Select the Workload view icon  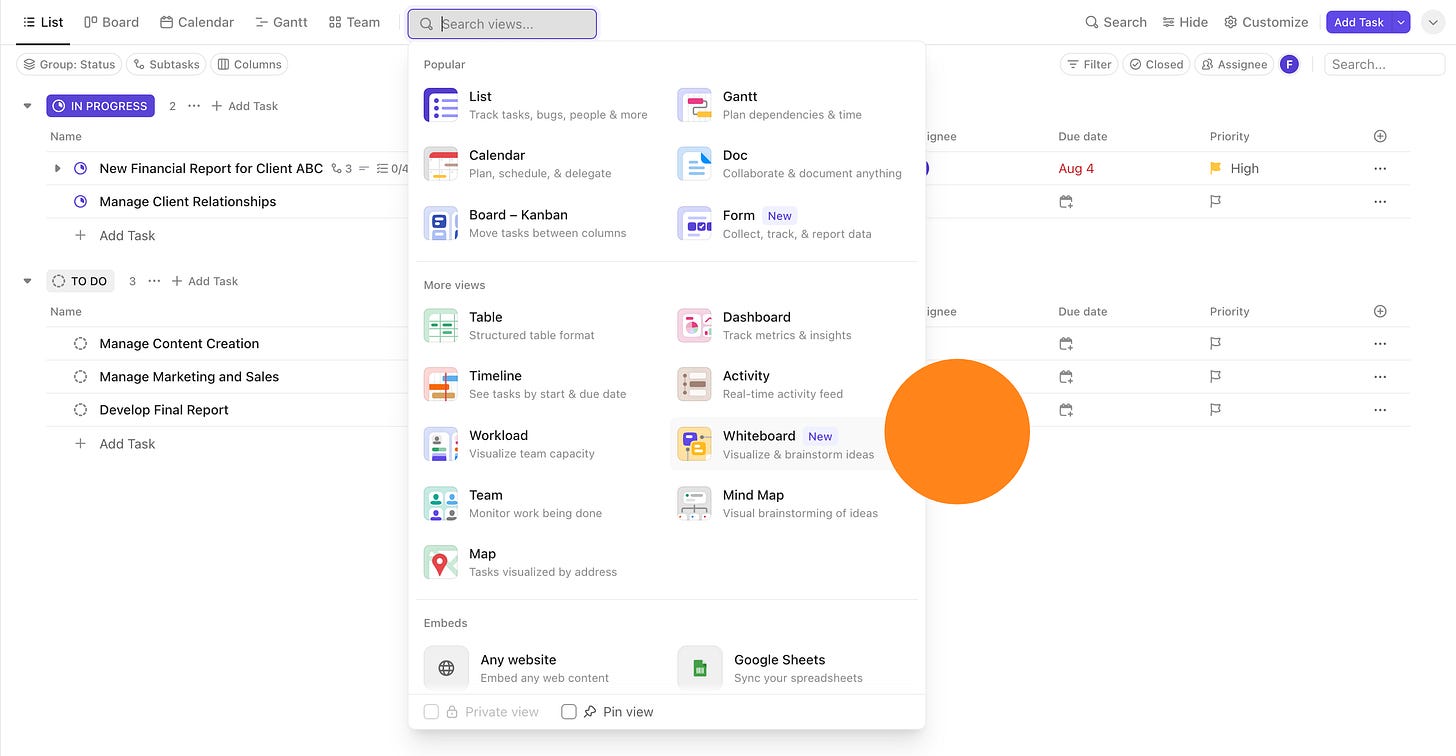point(441,444)
